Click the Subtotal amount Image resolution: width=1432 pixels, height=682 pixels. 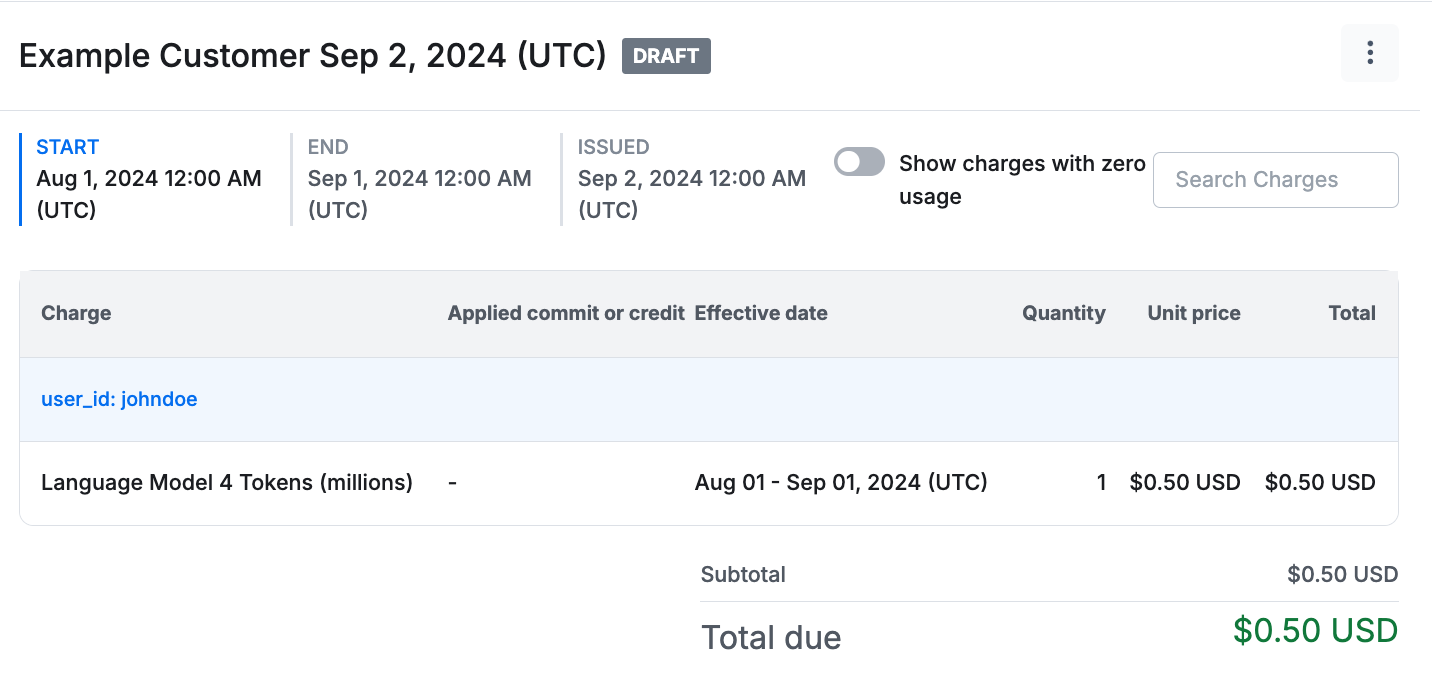1342,575
